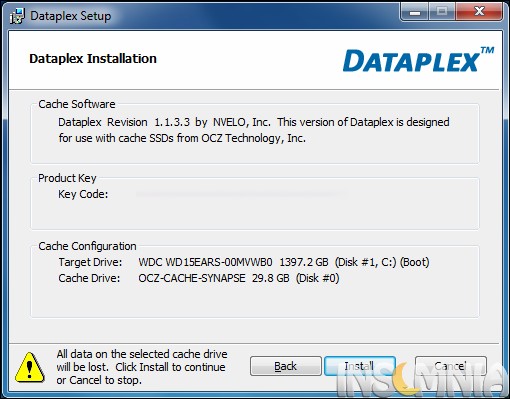Click the Dataplex Setup title bar text

click(x=71, y=16)
